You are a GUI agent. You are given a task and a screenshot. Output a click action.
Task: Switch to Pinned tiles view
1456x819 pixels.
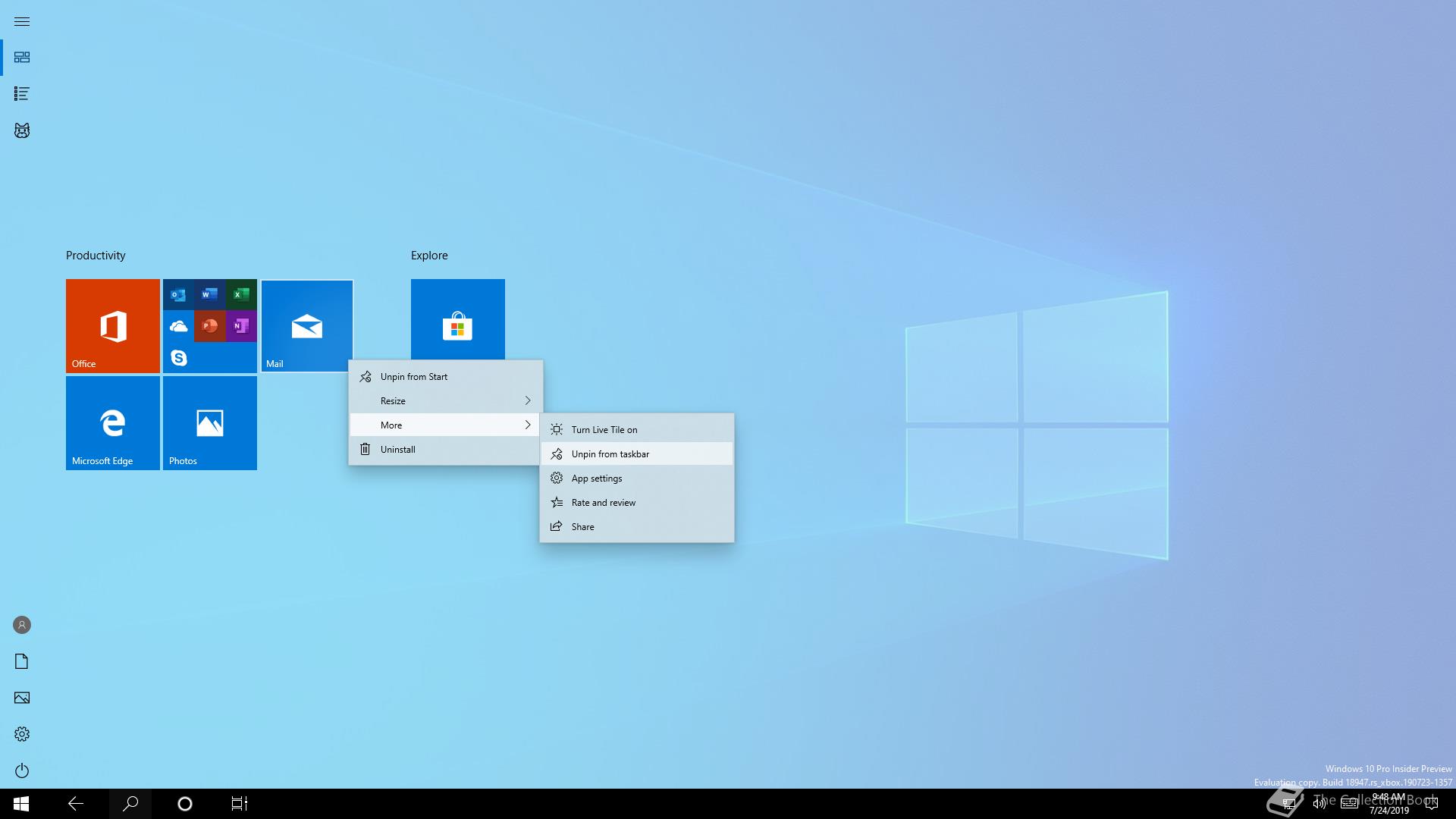coord(22,58)
